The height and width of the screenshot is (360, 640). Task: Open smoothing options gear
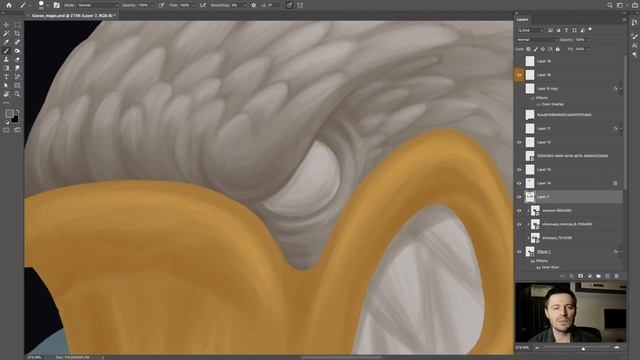click(x=253, y=5)
